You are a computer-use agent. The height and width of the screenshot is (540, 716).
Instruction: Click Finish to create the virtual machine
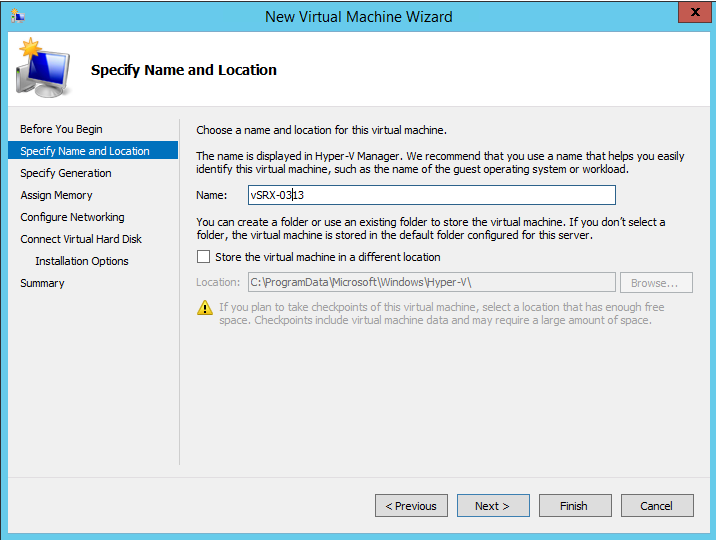tap(575, 506)
